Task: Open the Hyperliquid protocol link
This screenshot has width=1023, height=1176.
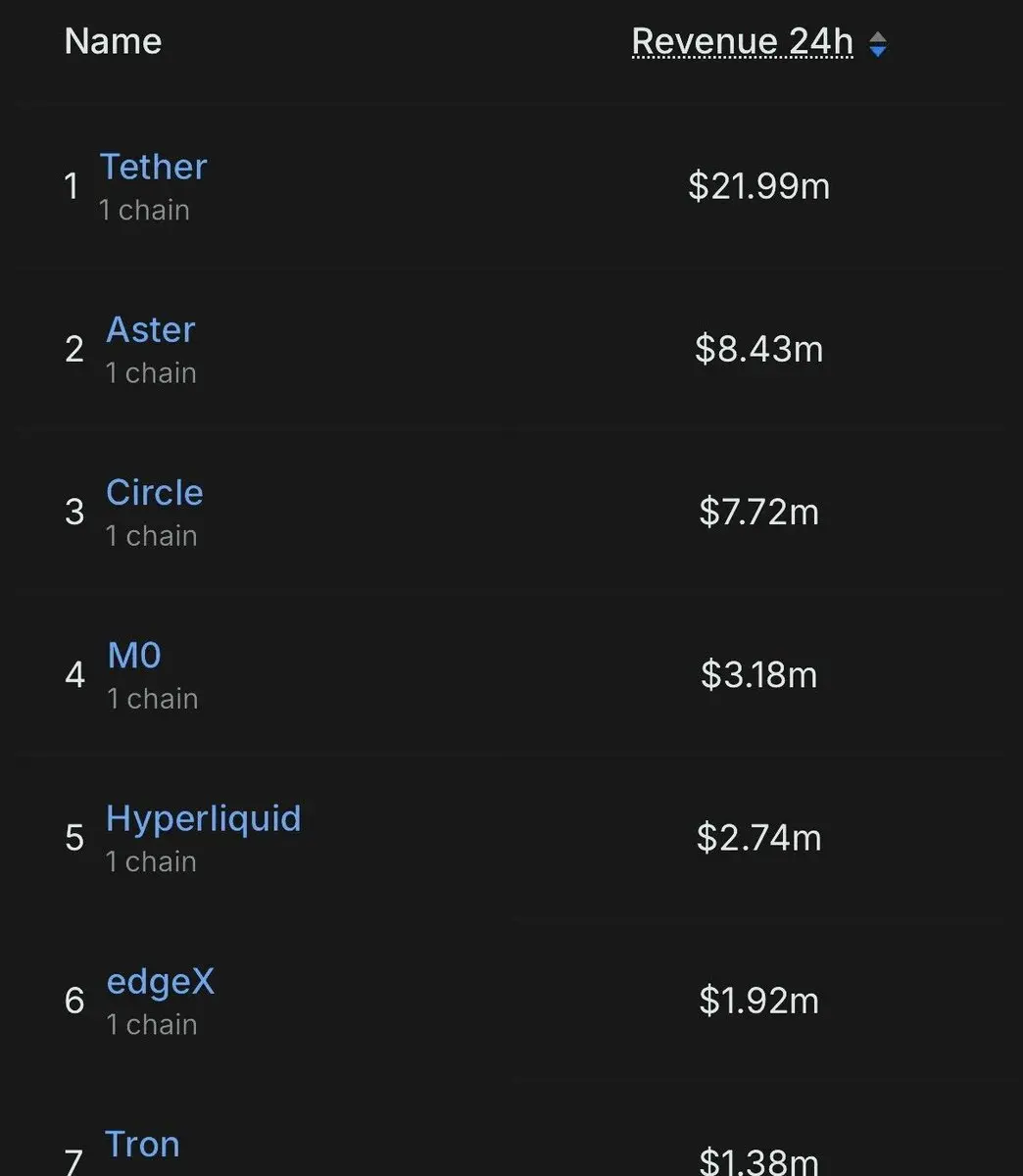Action: tap(204, 819)
